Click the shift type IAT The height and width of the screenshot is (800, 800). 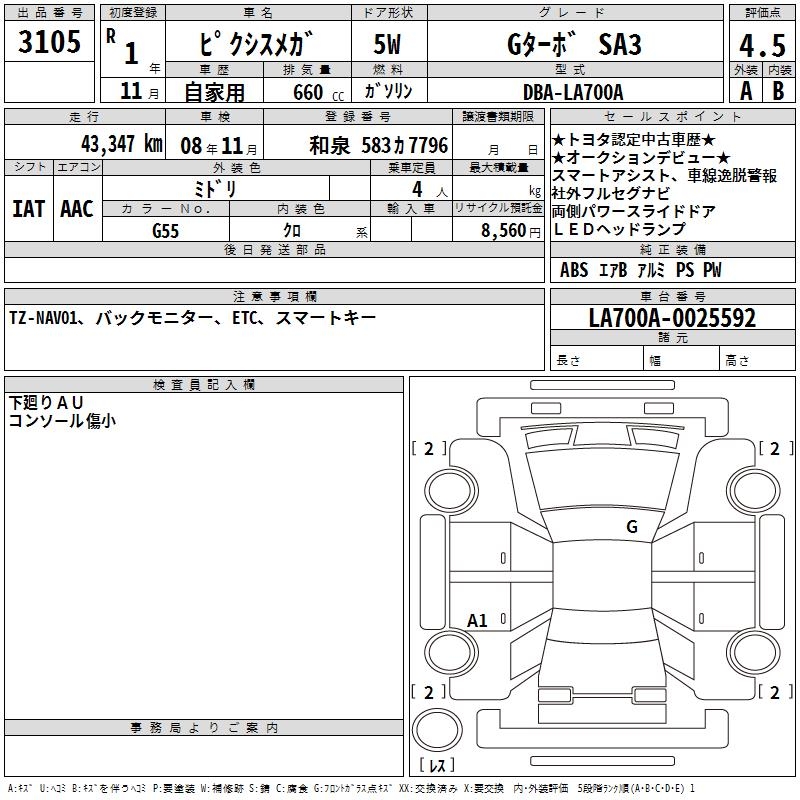[x=29, y=209]
